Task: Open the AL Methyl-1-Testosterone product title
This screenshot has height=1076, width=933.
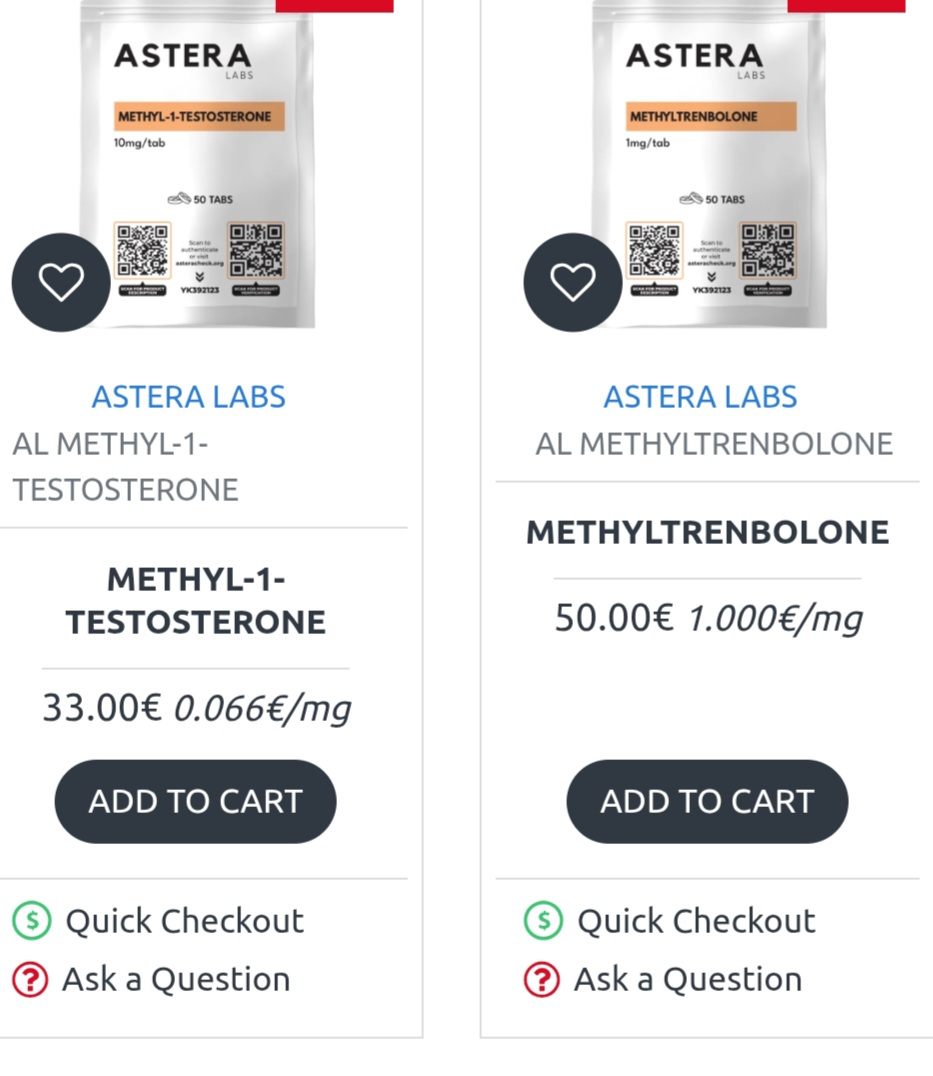Action: tap(125, 466)
